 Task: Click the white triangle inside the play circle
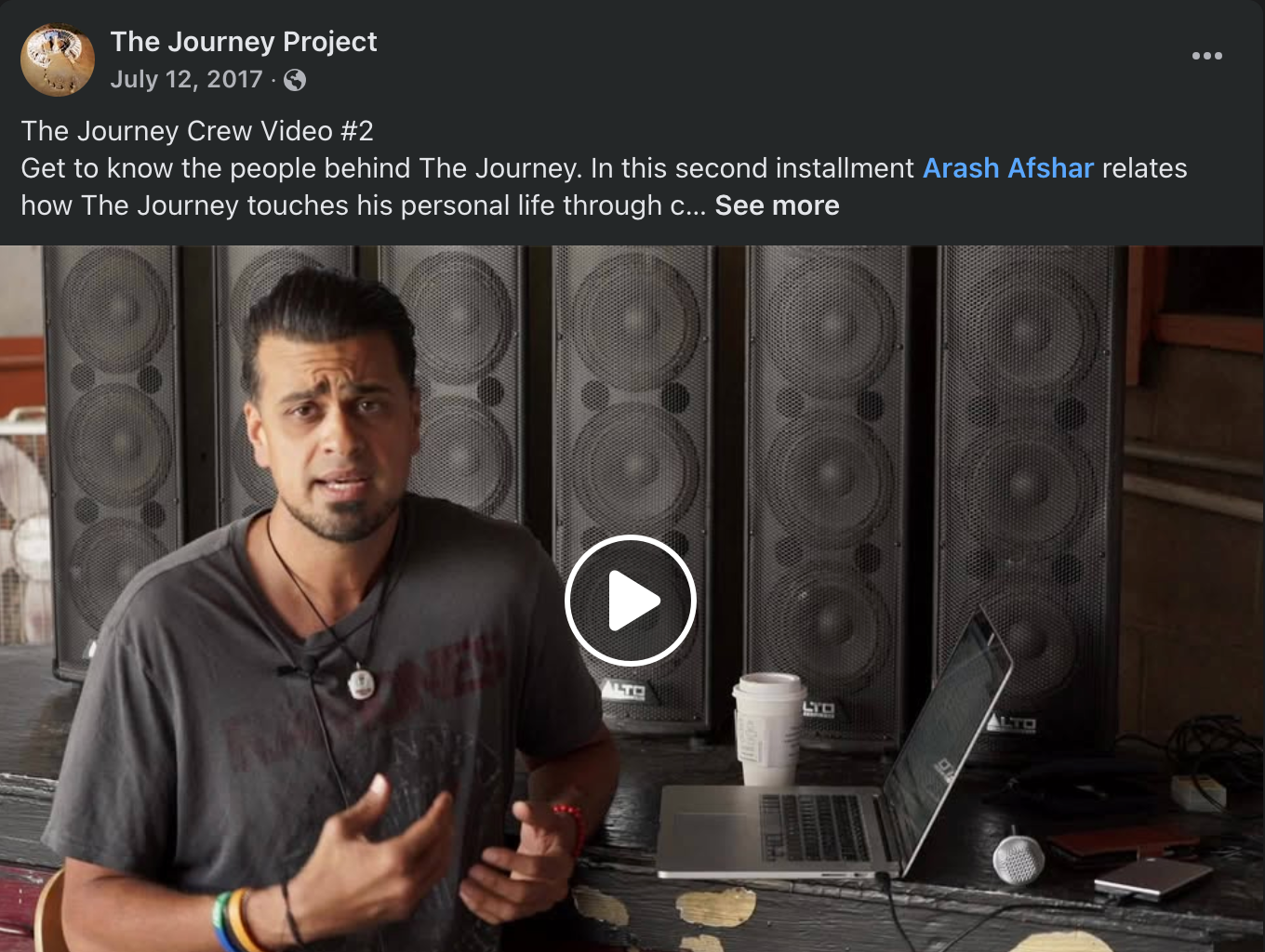point(634,601)
